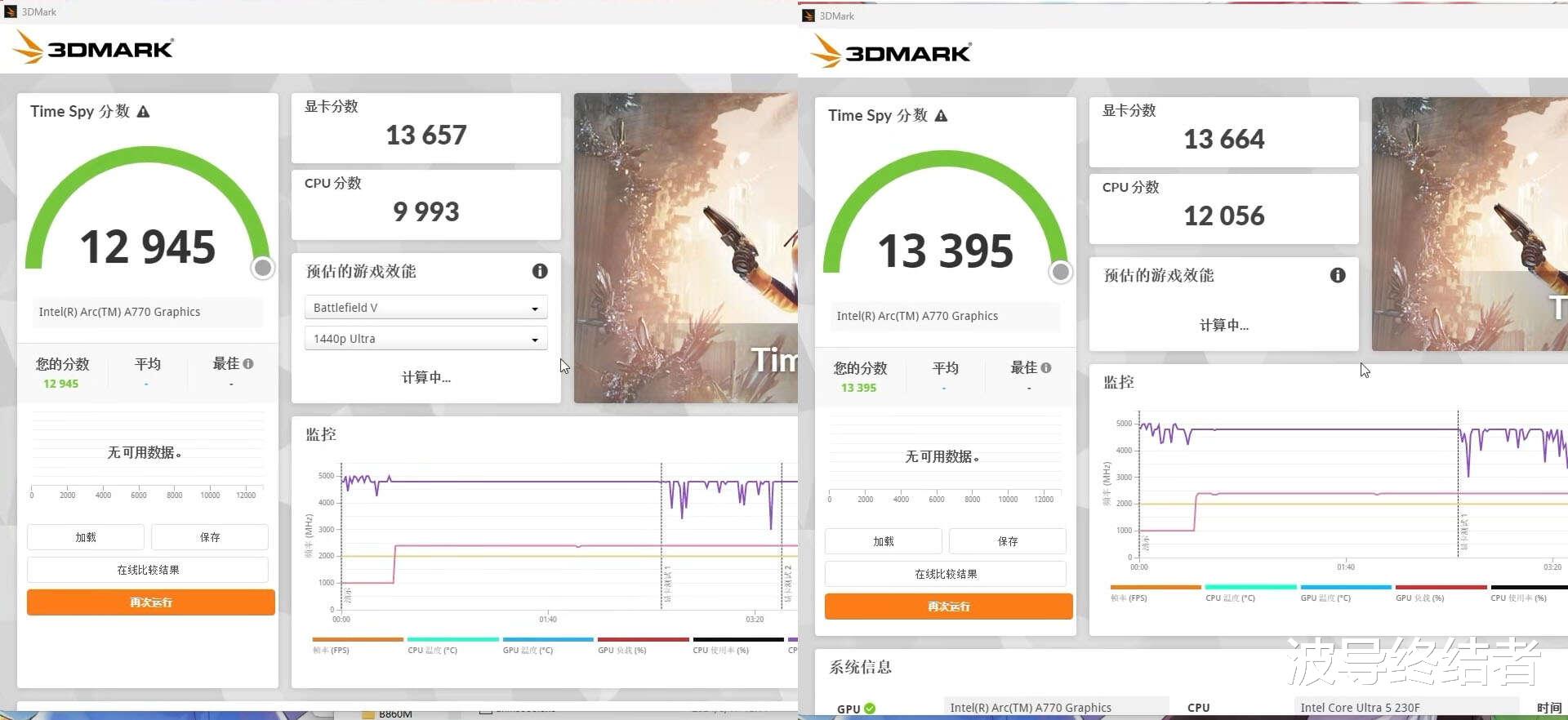Click the 显卡测试 1 marker in the 13 395 window chart
1568x720 pixels.
(1463, 532)
